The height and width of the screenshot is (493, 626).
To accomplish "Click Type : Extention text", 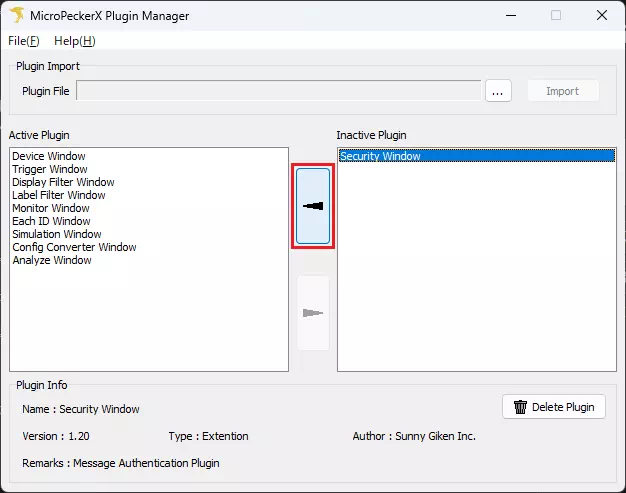I will click(x=208, y=436).
